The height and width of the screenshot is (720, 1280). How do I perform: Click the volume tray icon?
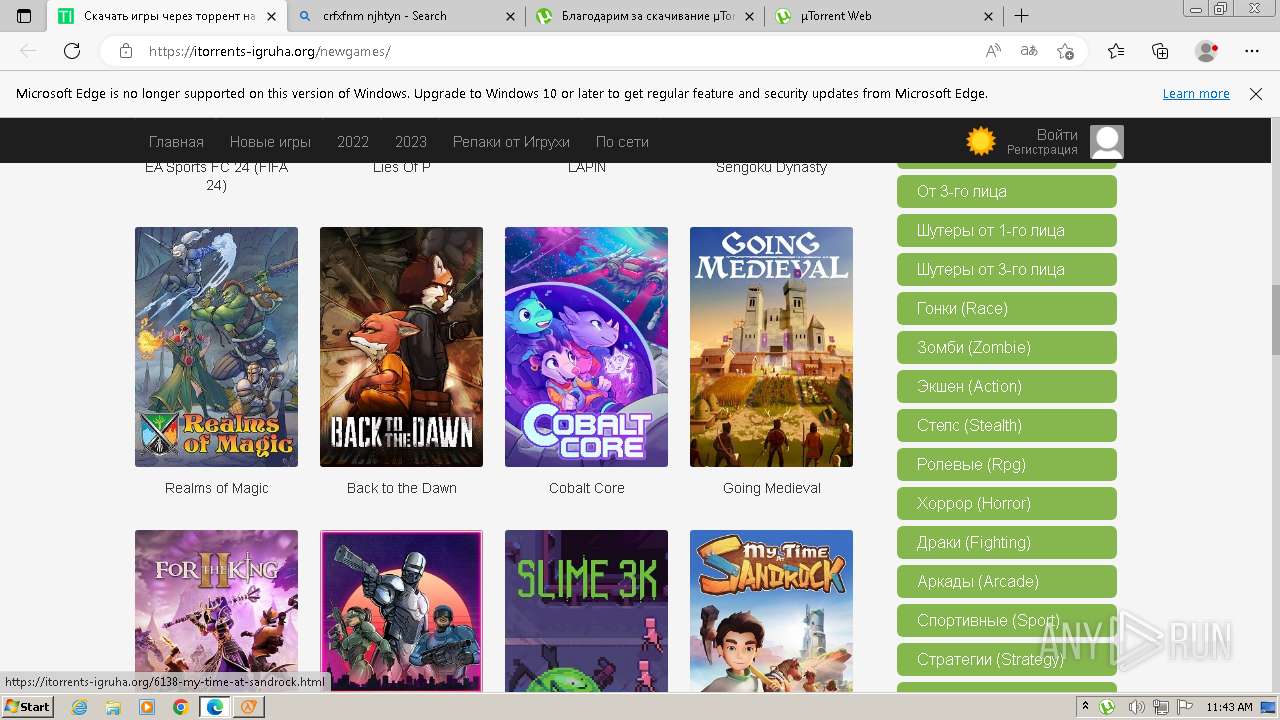[1137, 707]
